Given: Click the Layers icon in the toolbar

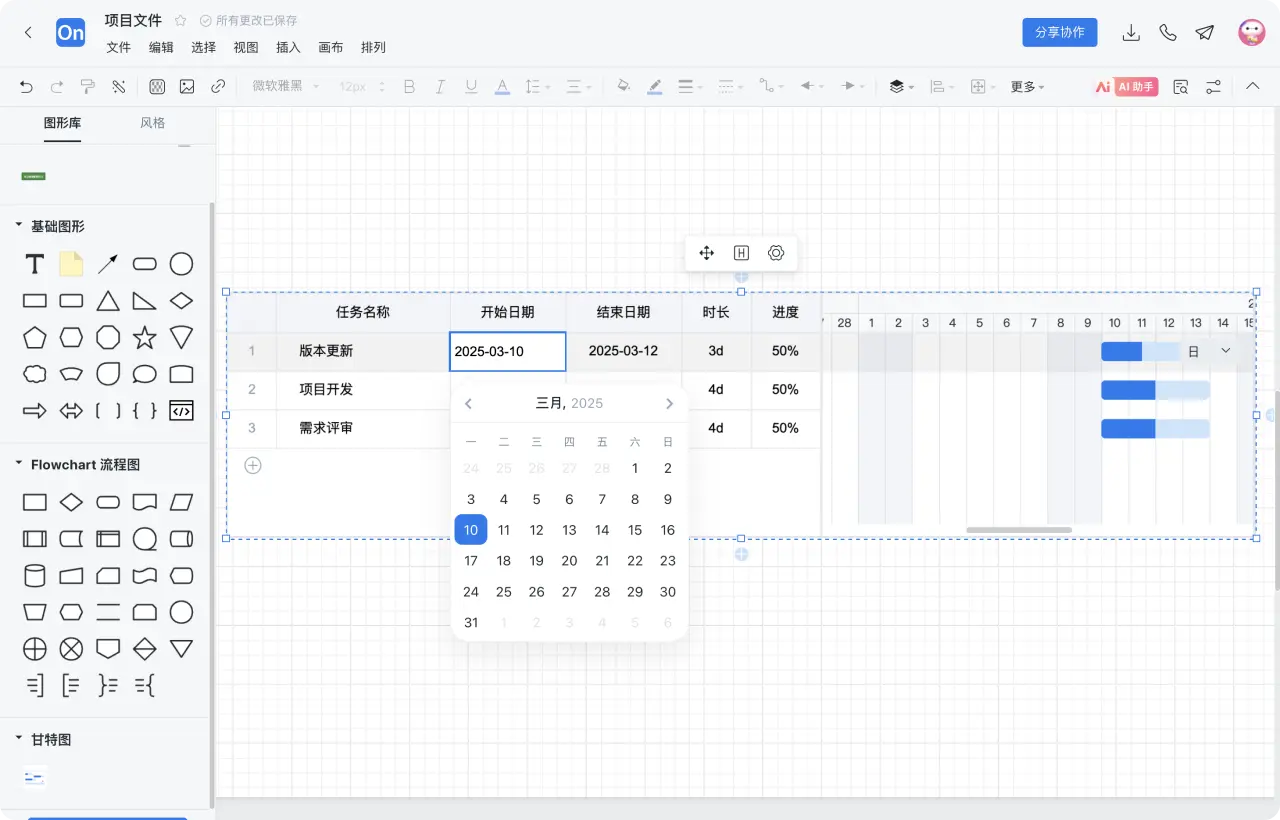Looking at the screenshot, I should click(x=897, y=86).
